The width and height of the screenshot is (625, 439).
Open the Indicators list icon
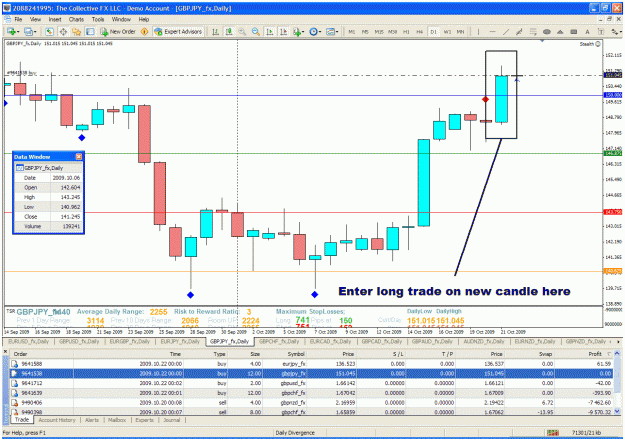[x=296, y=31]
